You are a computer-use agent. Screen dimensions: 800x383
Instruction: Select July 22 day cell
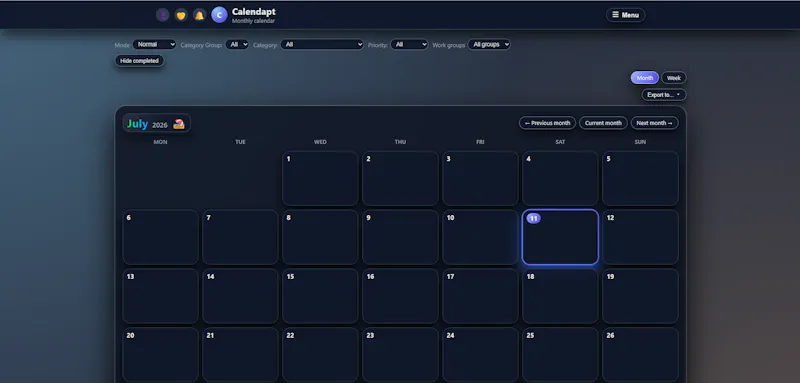(320, 355)
